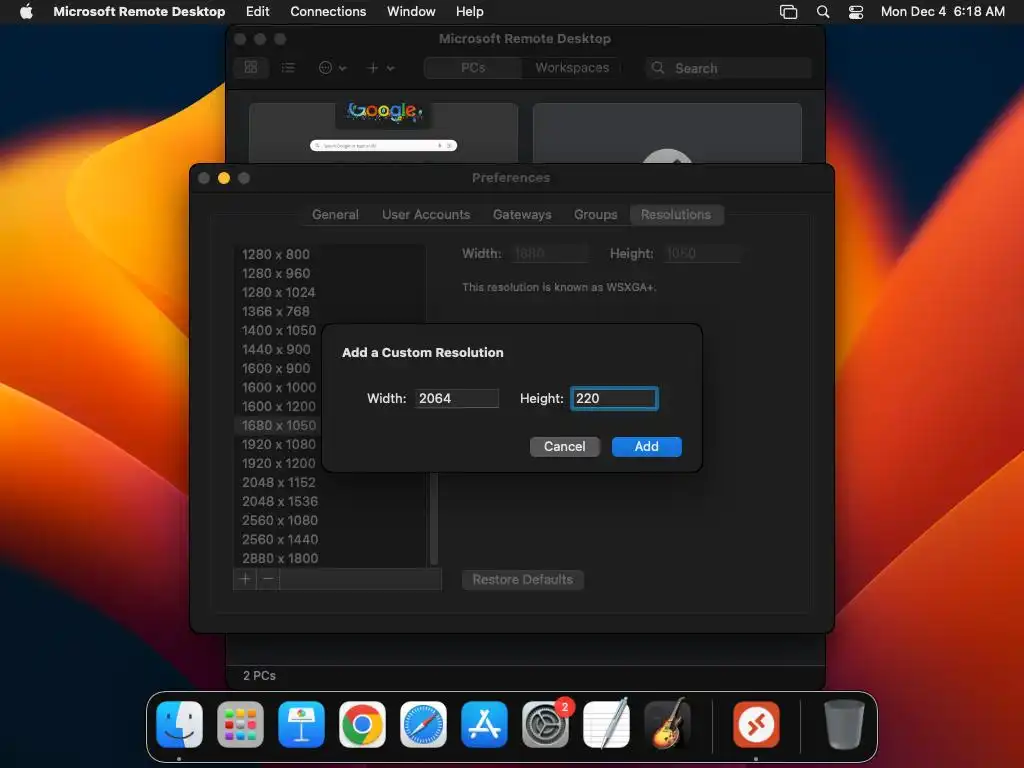Open Control Center from the menu bar
The image size is (1024, 768).
coord(856,12)
